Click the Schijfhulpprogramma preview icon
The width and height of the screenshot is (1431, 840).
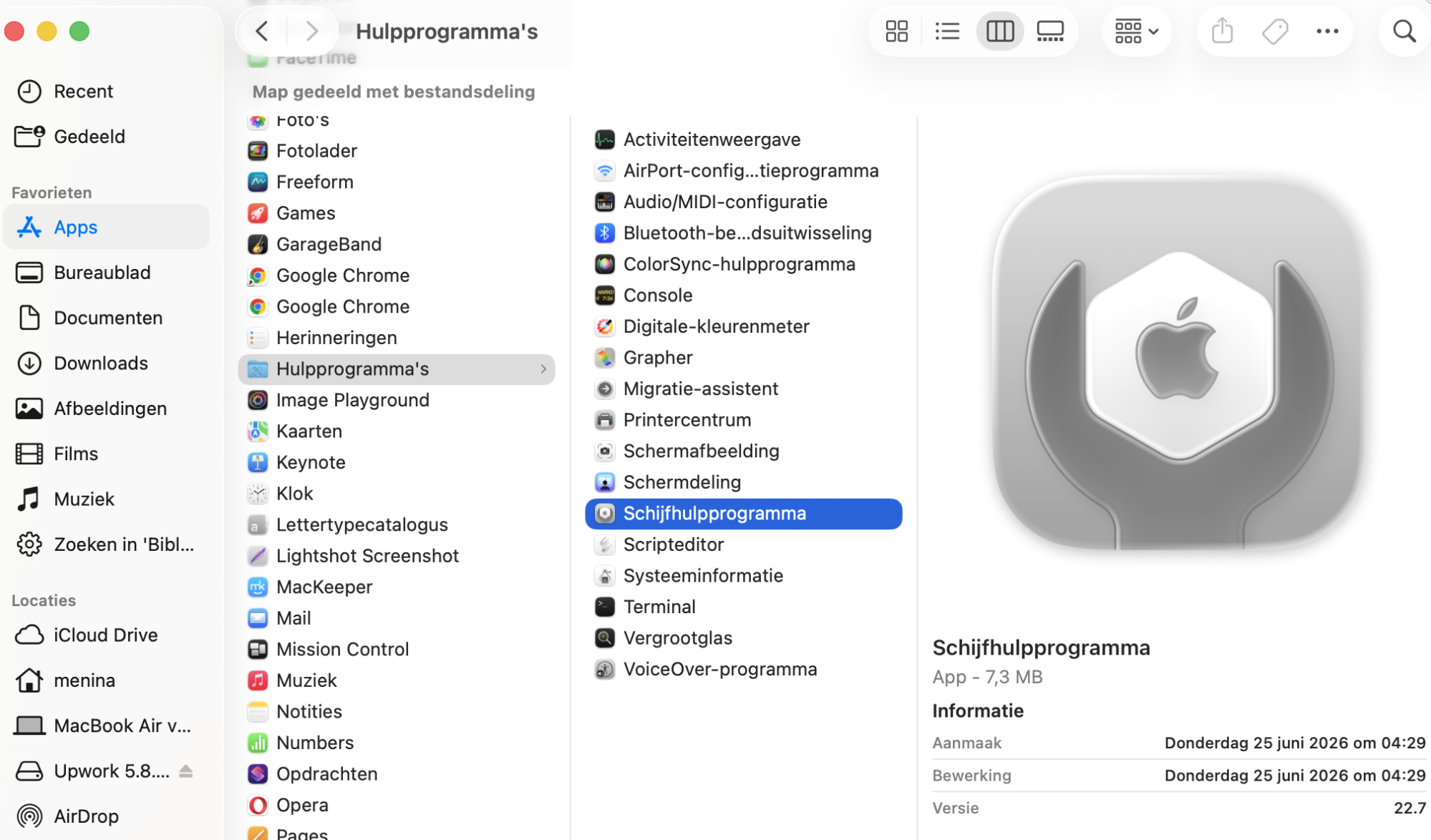coord(1178,363)
